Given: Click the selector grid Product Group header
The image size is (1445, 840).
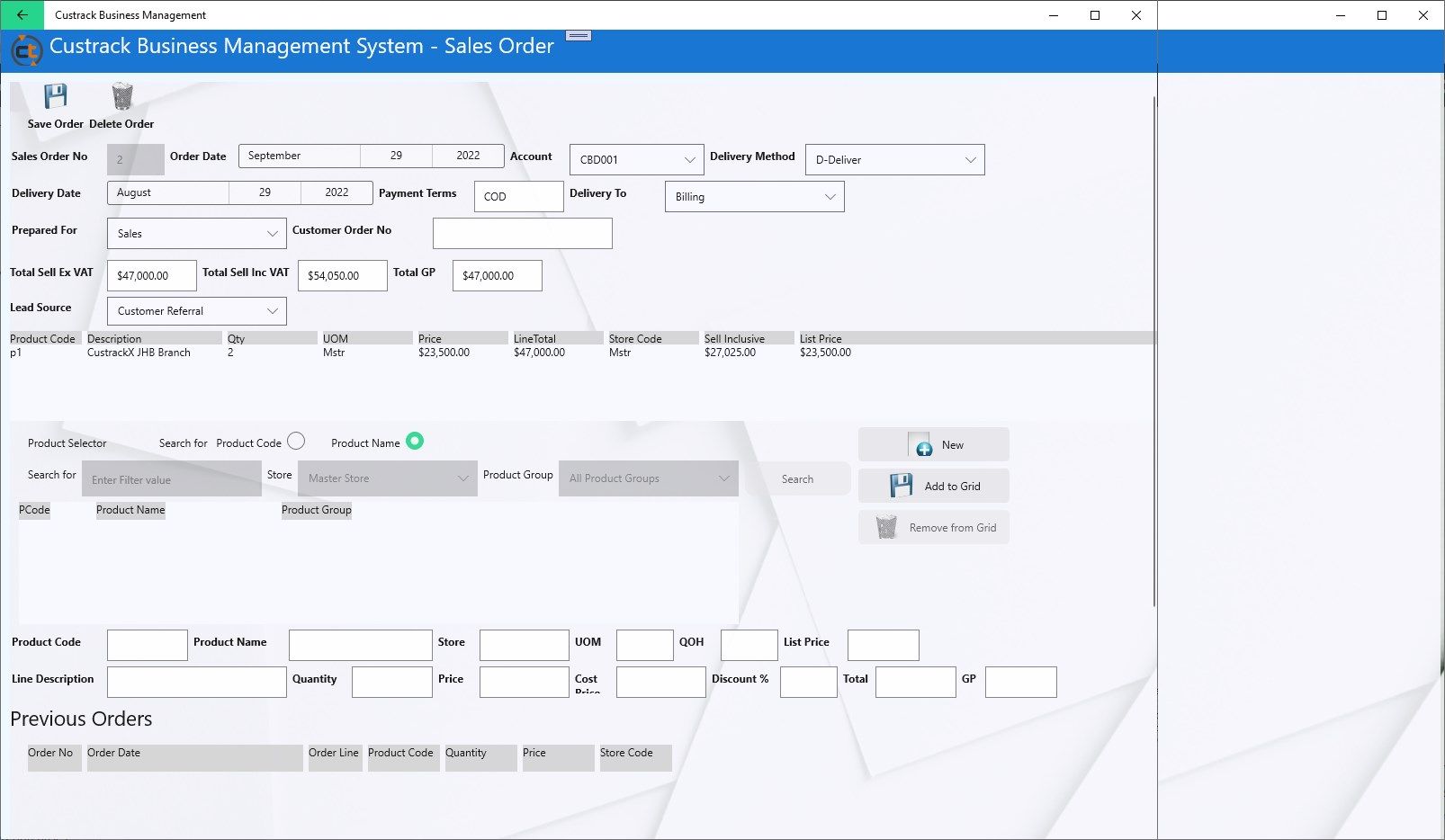Looking at the screenshot, I should click(x=316, y=510).
